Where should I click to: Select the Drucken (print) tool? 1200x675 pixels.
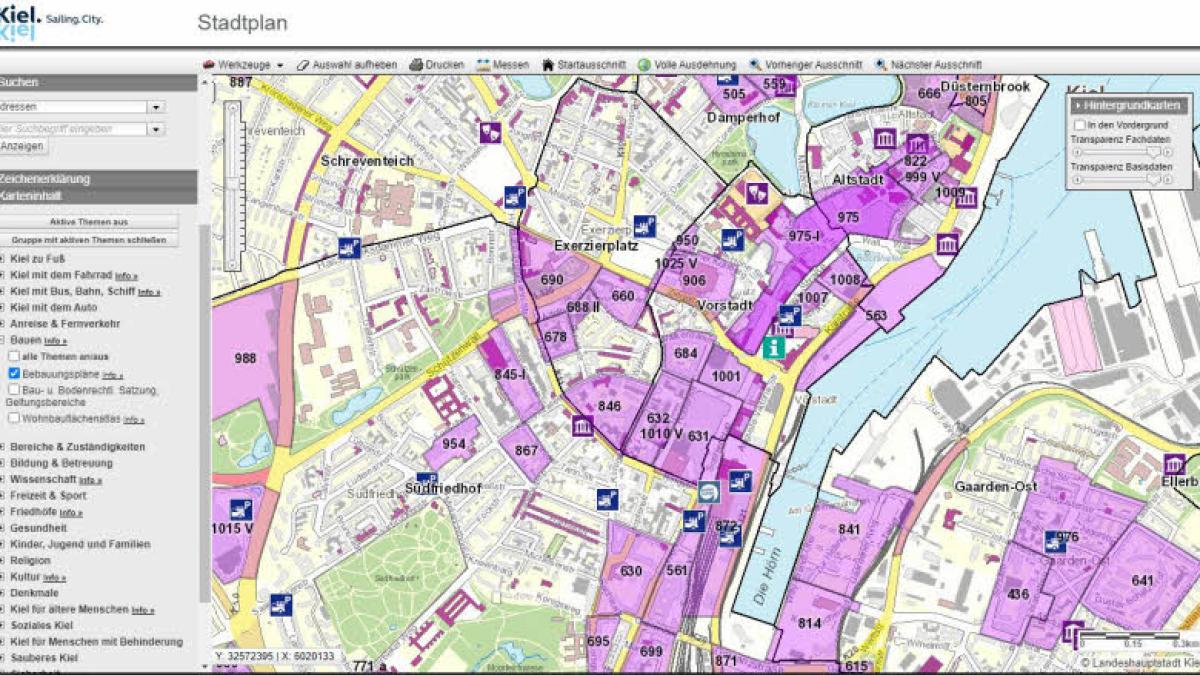438,63
